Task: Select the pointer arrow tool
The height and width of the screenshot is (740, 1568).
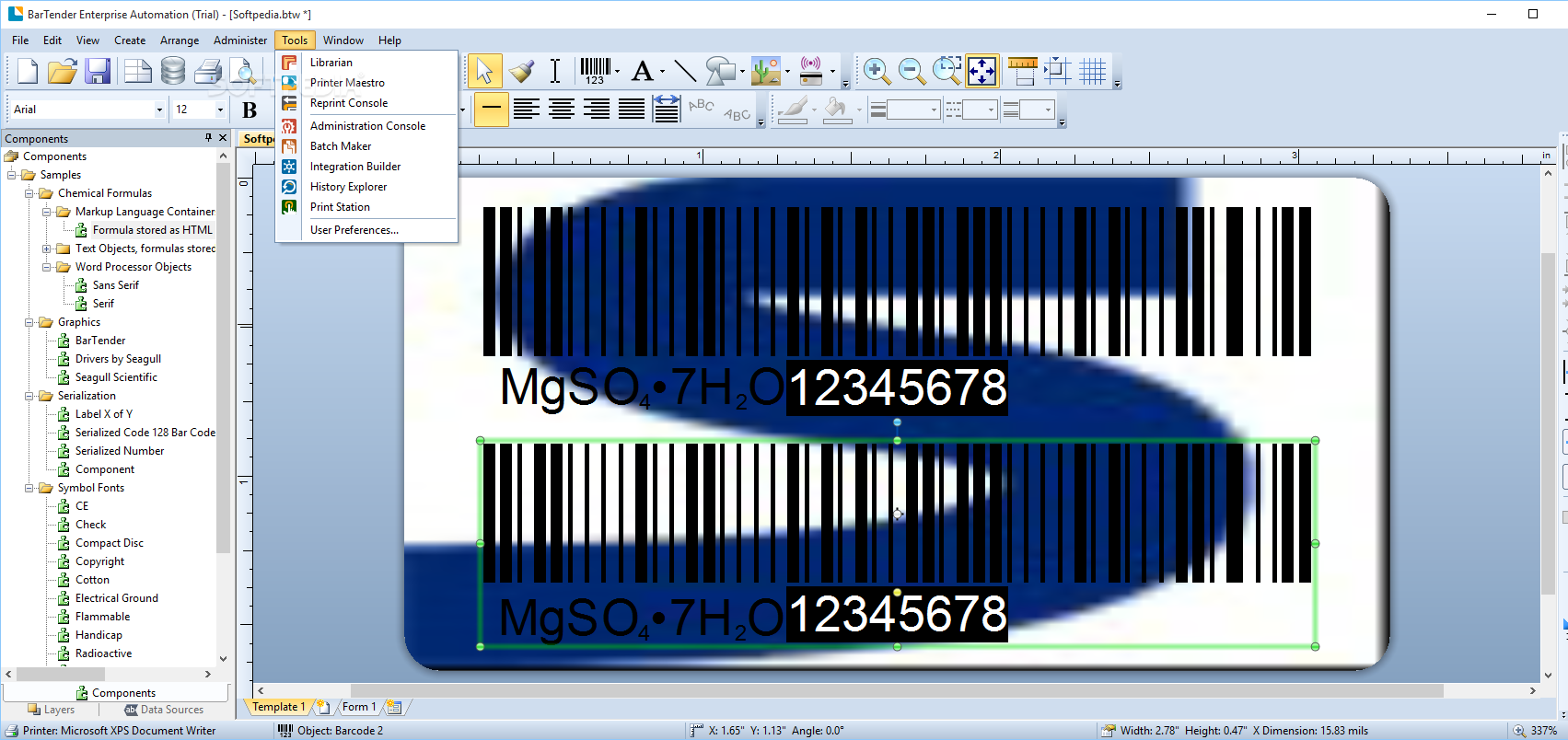Action: (484, 71)
